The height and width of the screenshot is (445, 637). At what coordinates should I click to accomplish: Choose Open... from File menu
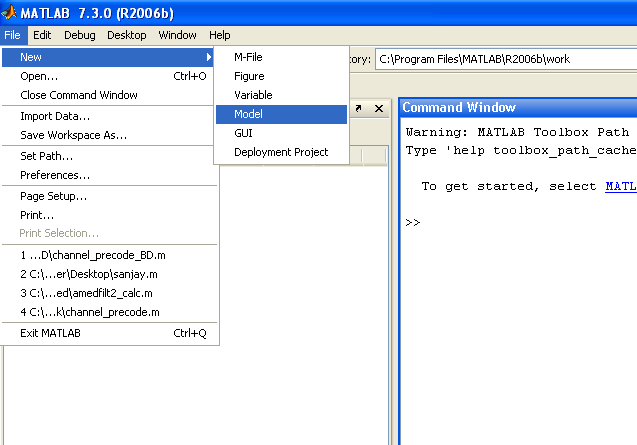point(108,76)
